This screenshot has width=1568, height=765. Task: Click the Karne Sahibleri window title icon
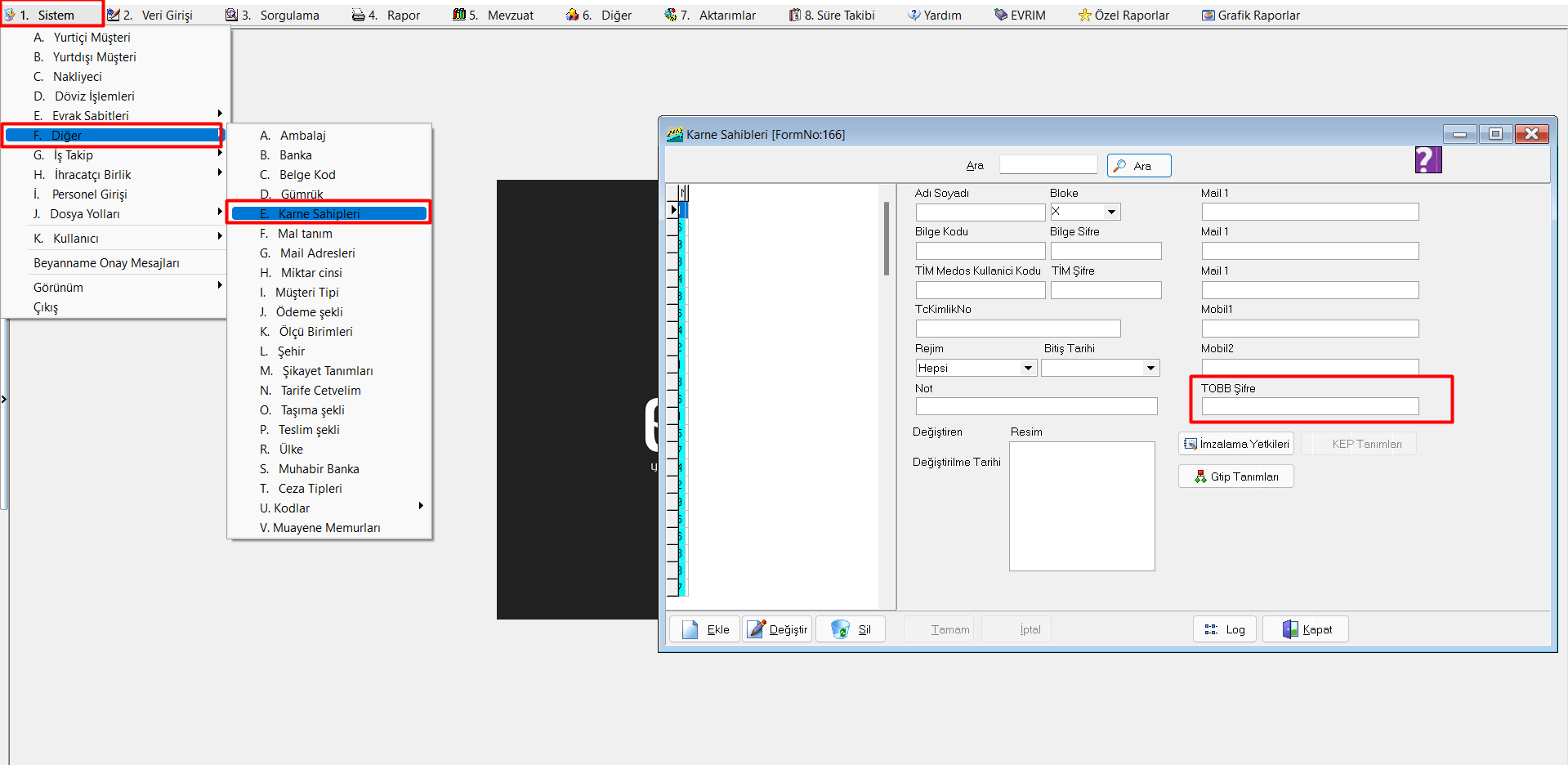coord(675,134)
